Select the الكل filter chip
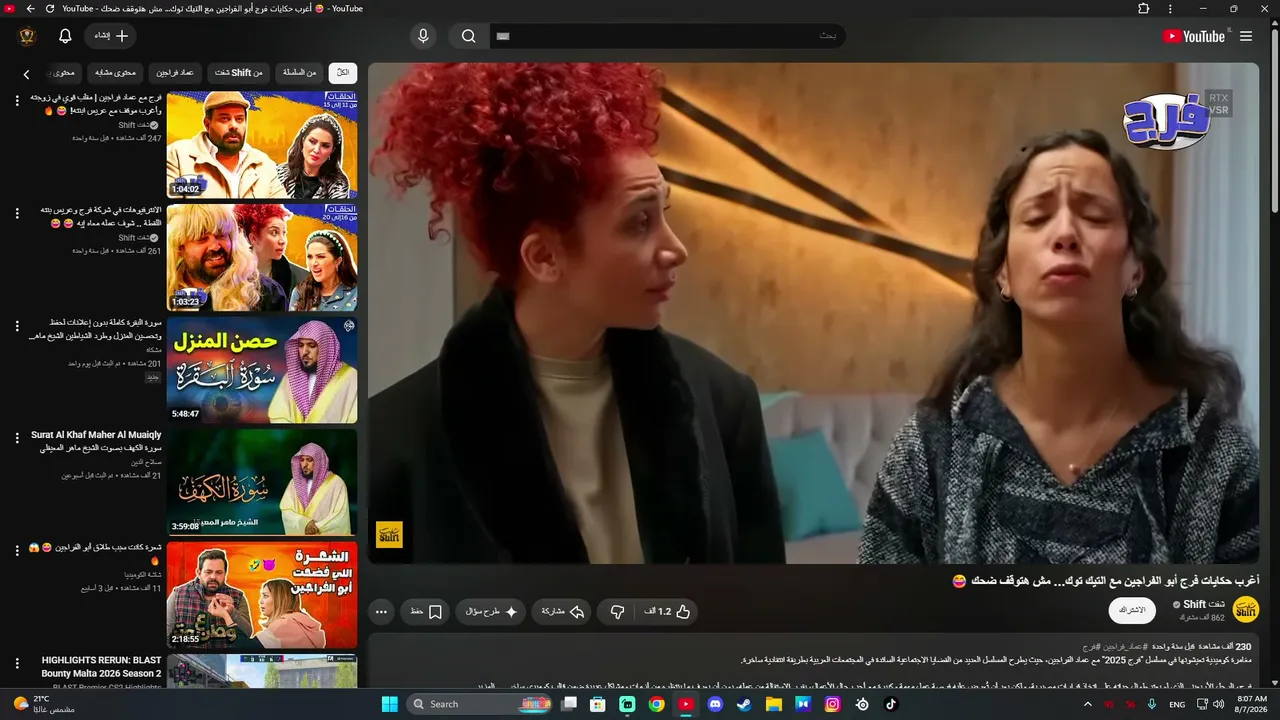Screen dimensions: 1280x720 point(343,73)
